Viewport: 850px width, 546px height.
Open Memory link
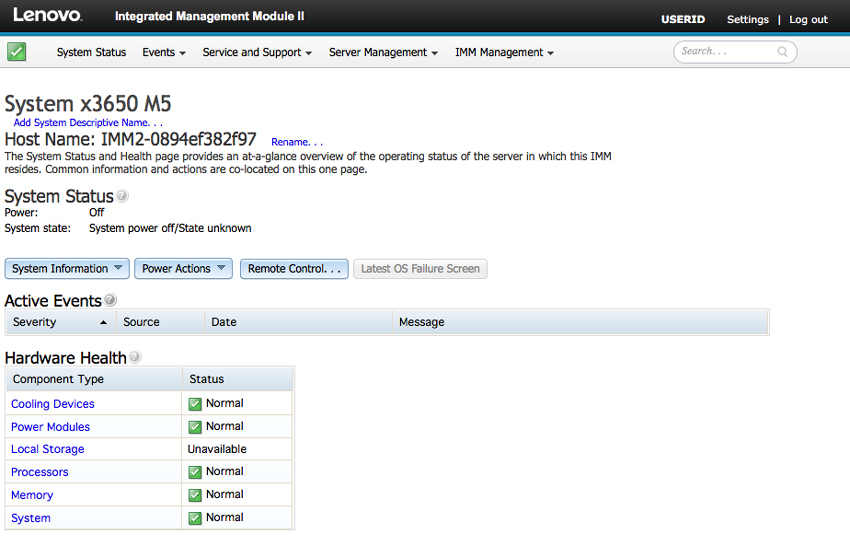[x=32, y=495]
